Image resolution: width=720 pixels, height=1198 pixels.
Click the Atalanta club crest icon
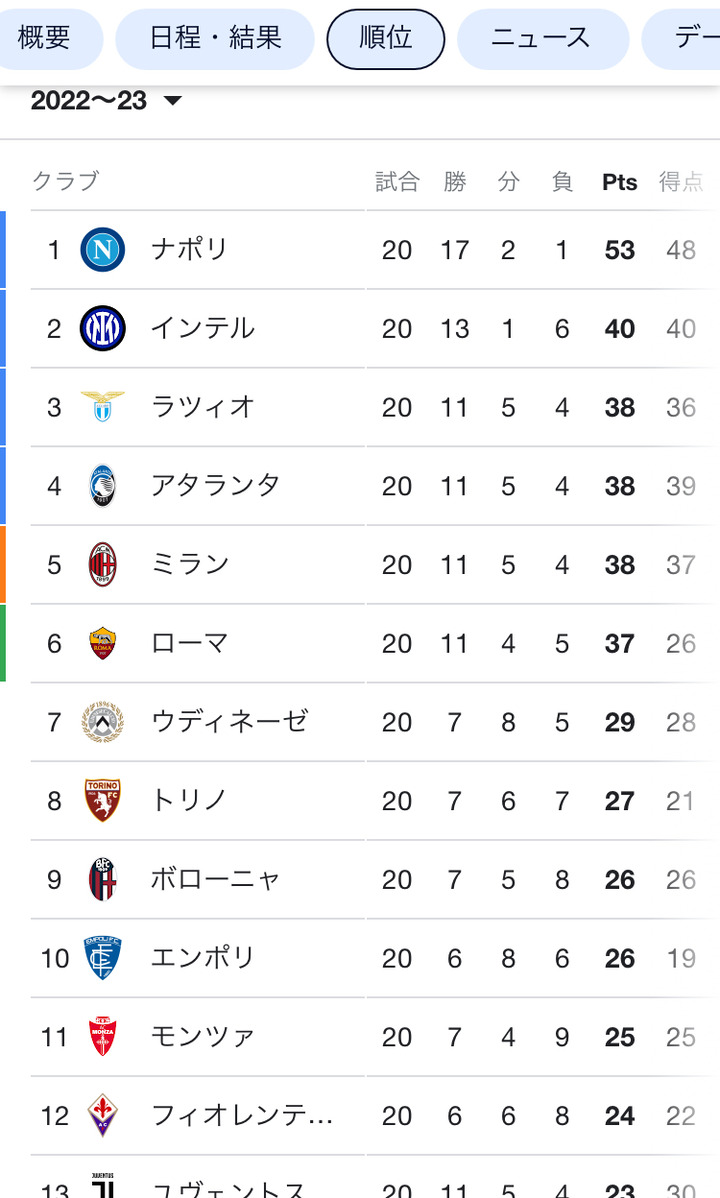click(x=103, y=486)
